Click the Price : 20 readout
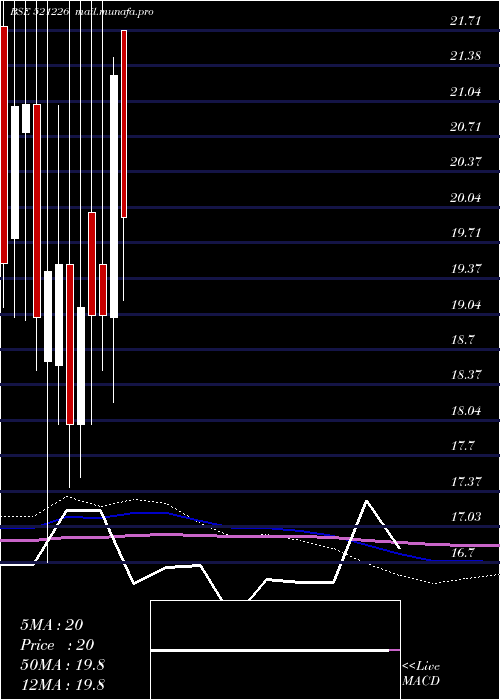 tap(57, 645)
